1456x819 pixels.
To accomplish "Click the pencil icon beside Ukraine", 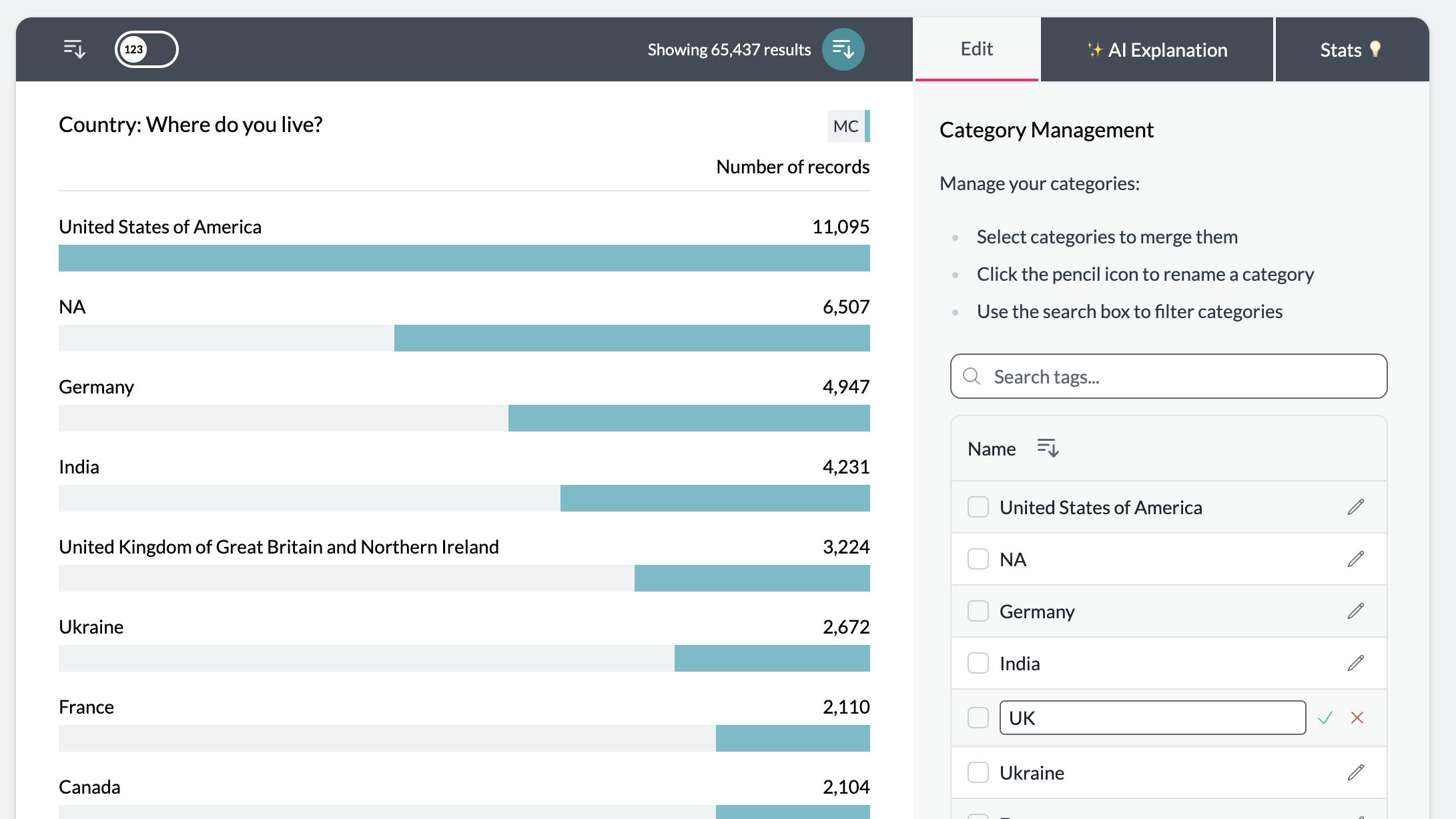I will coord(1355,773).
